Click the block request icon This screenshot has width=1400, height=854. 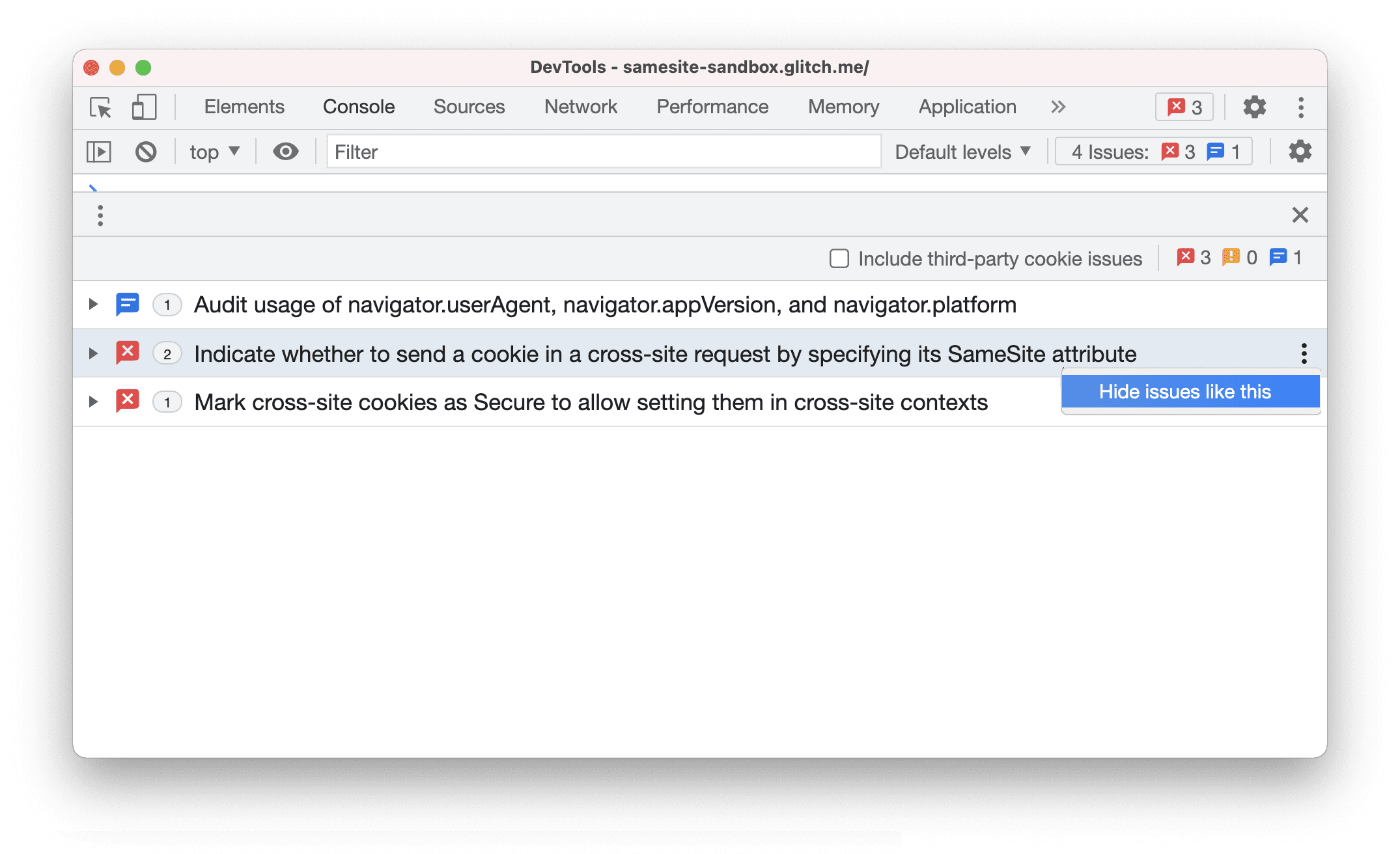[x=145, y=151]
